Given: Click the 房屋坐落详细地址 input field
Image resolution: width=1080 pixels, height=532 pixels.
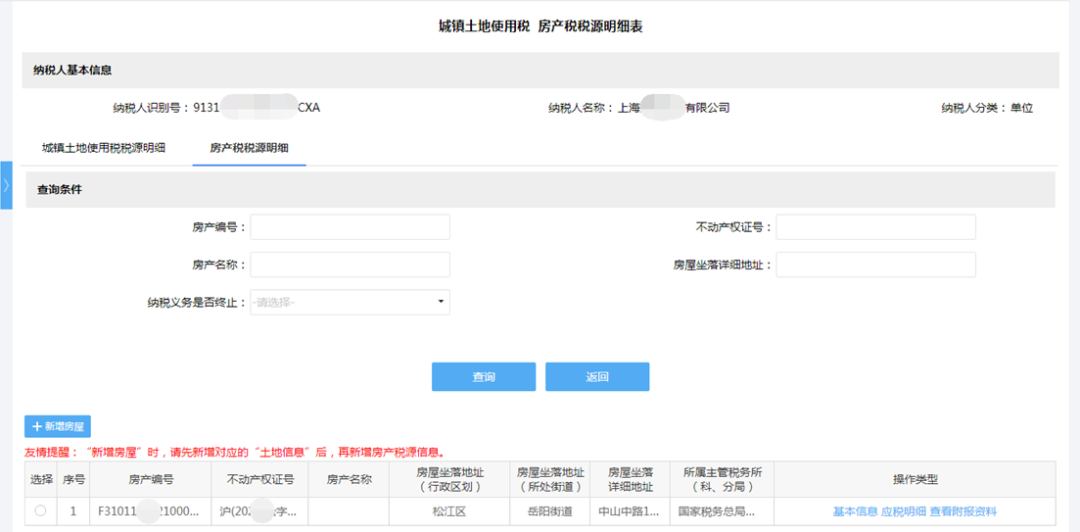Looking at the screenshot, I should point(875,265).
